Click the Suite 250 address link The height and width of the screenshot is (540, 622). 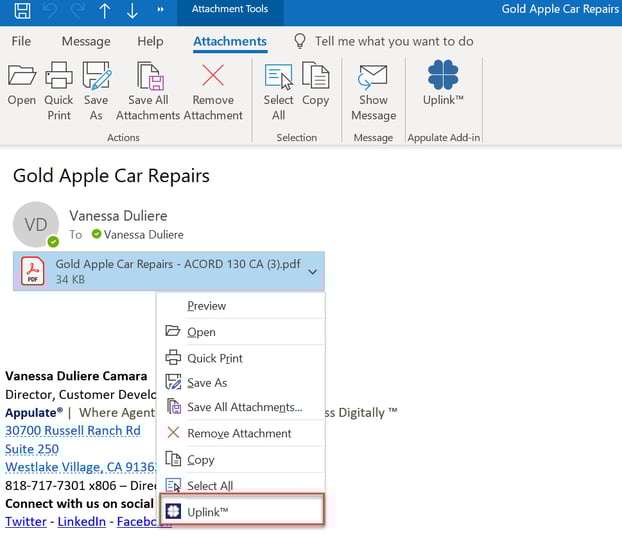(x=32, y=449)
